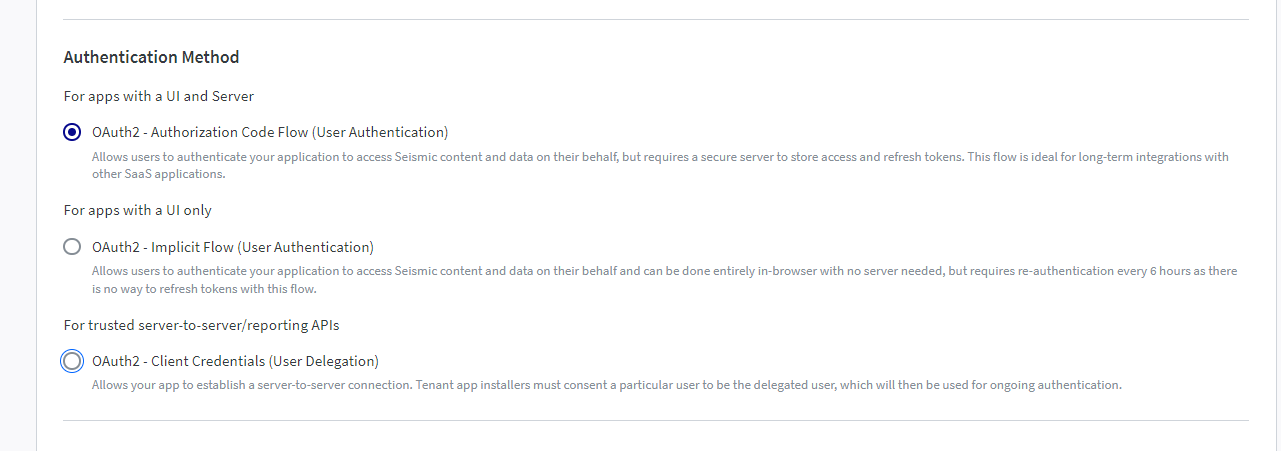Enable the Client Credentials radio button
Image resolution: width=1281 pixels, height=451 pixels.
[72, 361]
